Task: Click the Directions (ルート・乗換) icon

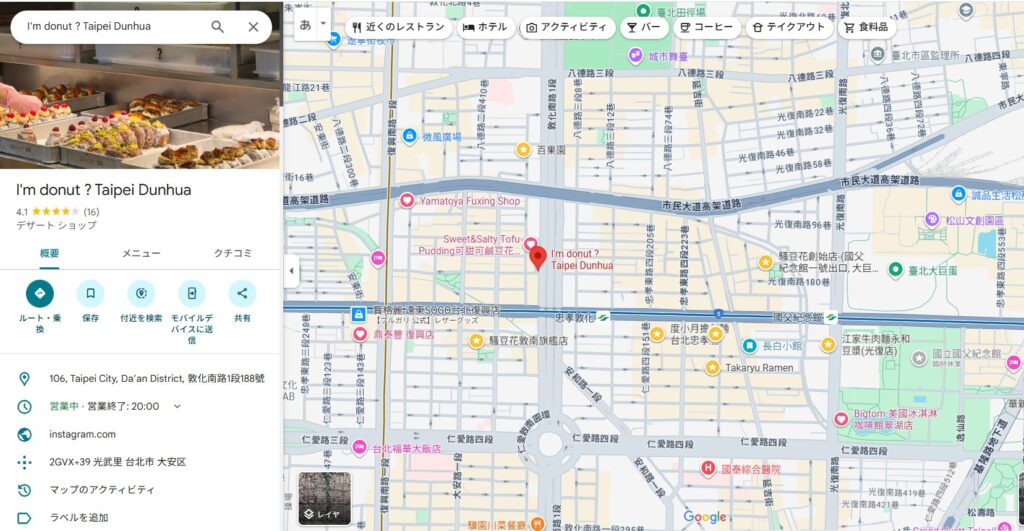Action: click(x=40, y=293)
